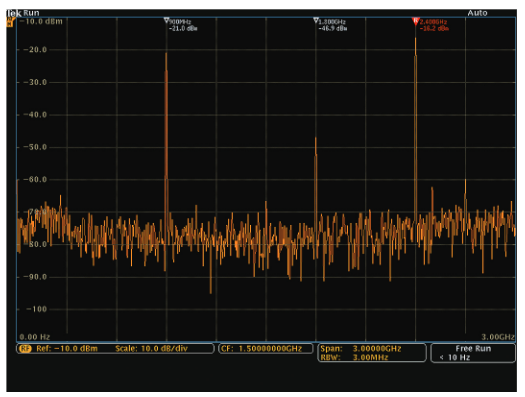Viewport: 525px width, 397px height.
Task: Click the 0.00 Hz start frequency label
Action: pyautogui.click(x=34, y=337)
